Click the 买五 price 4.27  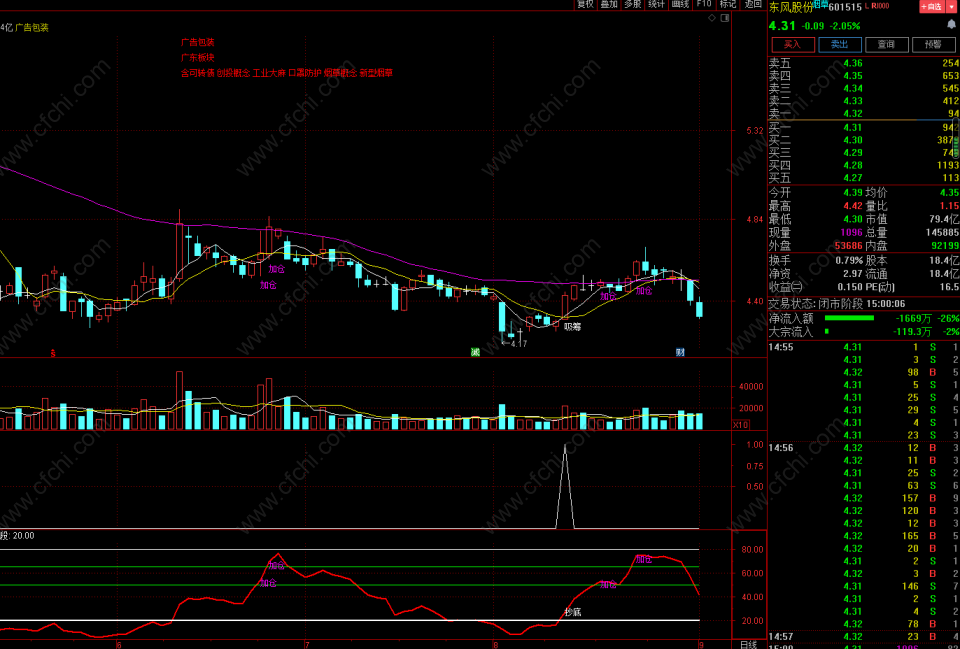(x=853, y=178)
